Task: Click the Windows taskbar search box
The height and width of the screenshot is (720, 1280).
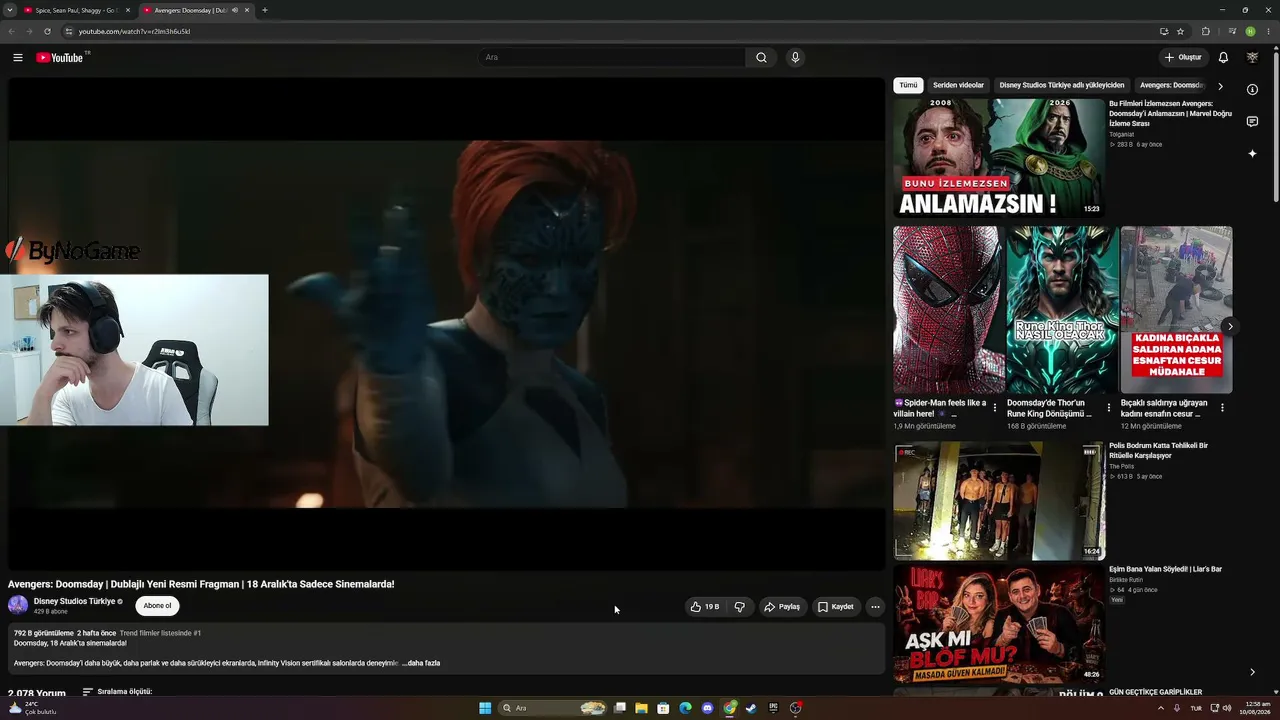Action: [x=554, y=708]
